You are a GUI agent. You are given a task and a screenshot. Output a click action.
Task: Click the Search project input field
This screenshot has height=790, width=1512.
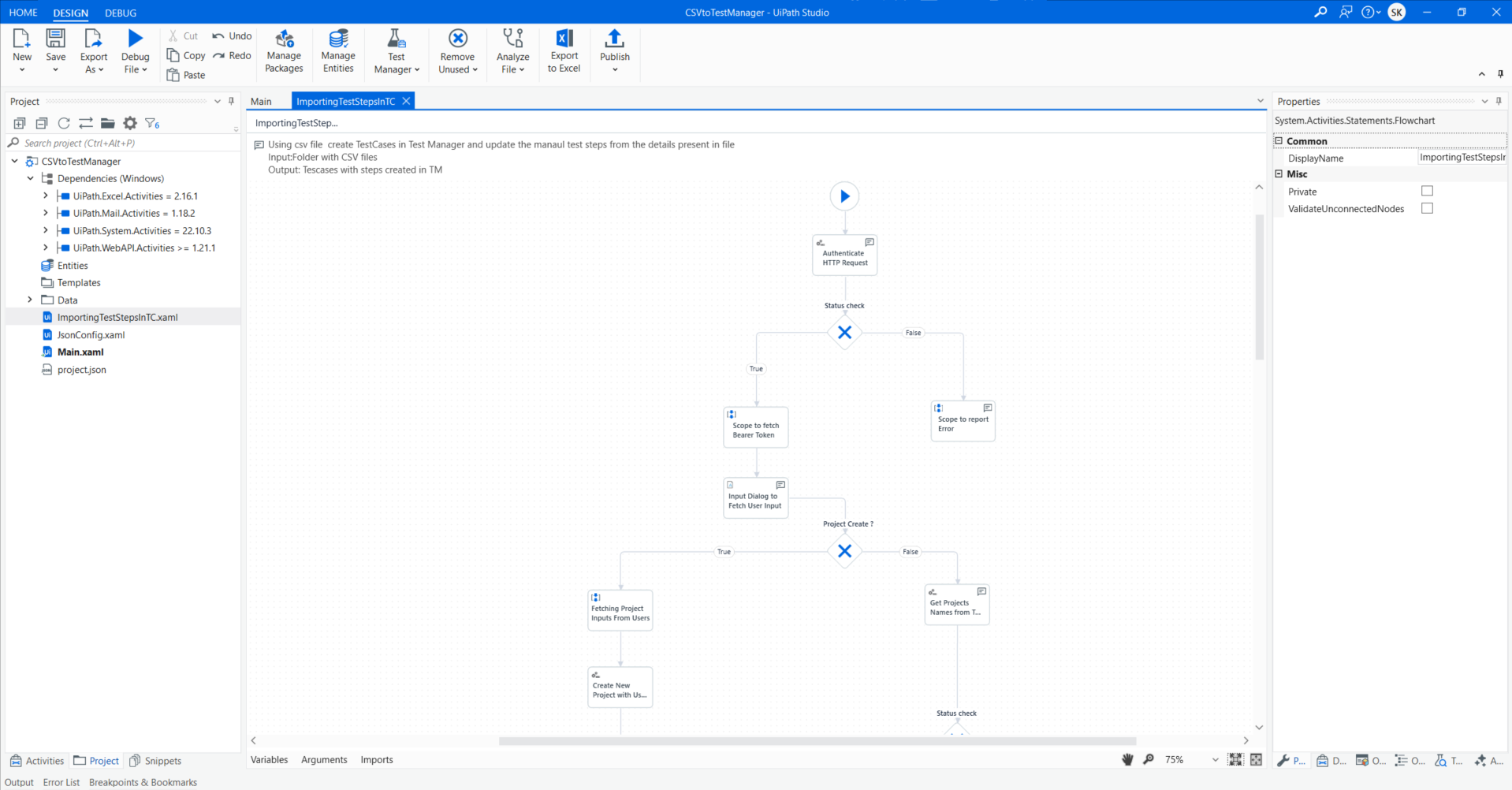[122, 143]
